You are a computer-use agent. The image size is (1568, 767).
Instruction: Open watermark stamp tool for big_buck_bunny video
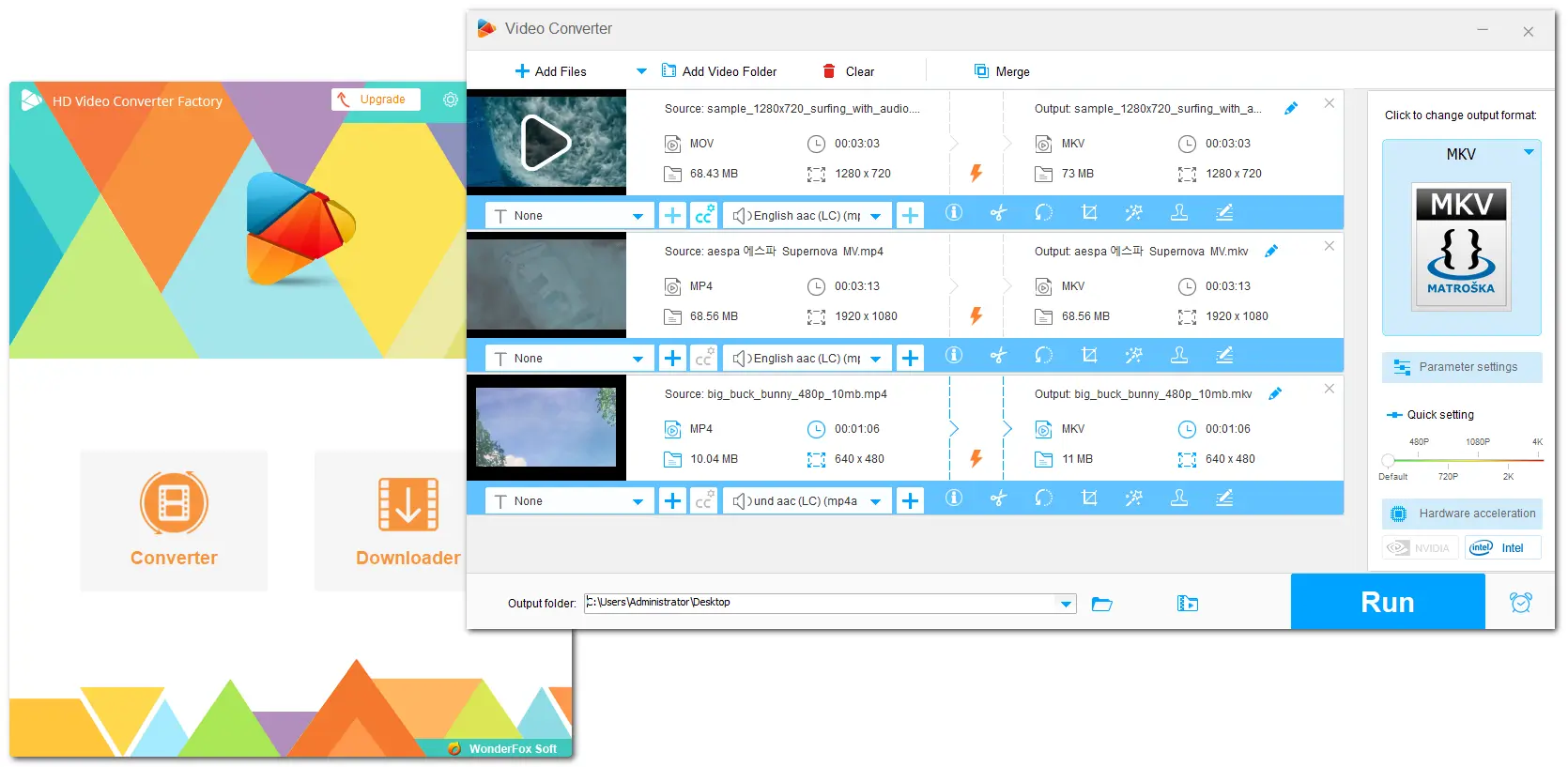(x=1179, y=499)
